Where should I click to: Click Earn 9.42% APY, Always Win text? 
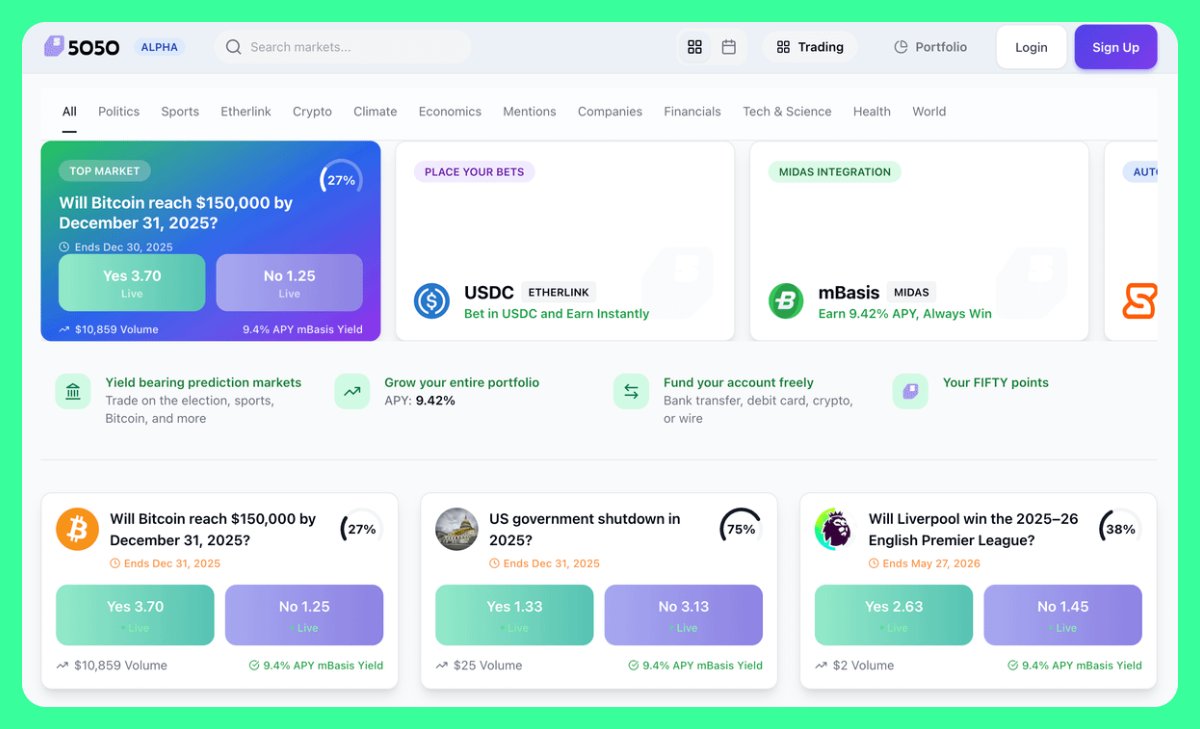point(905,314)
